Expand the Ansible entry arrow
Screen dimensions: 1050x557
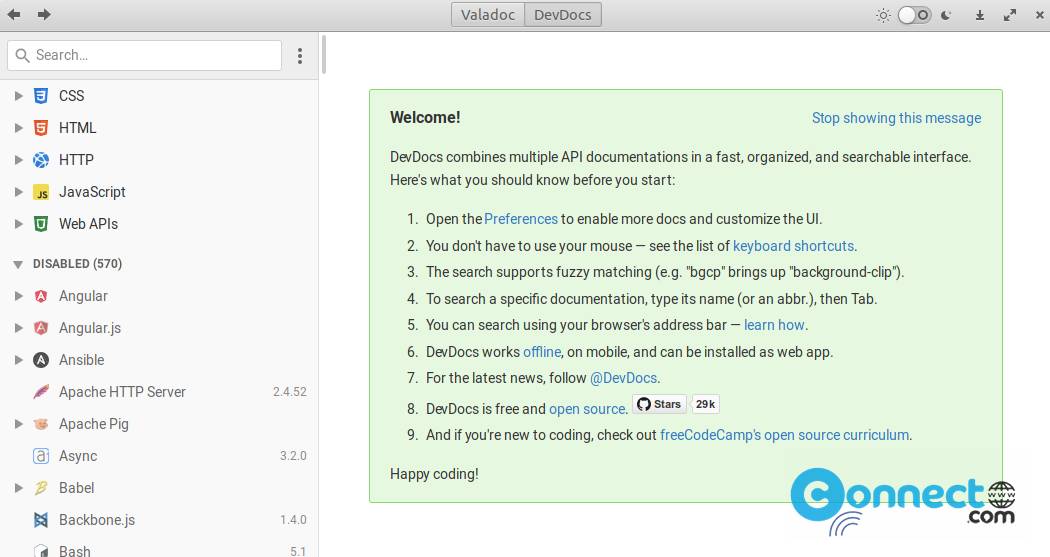(x=19, y=360)
